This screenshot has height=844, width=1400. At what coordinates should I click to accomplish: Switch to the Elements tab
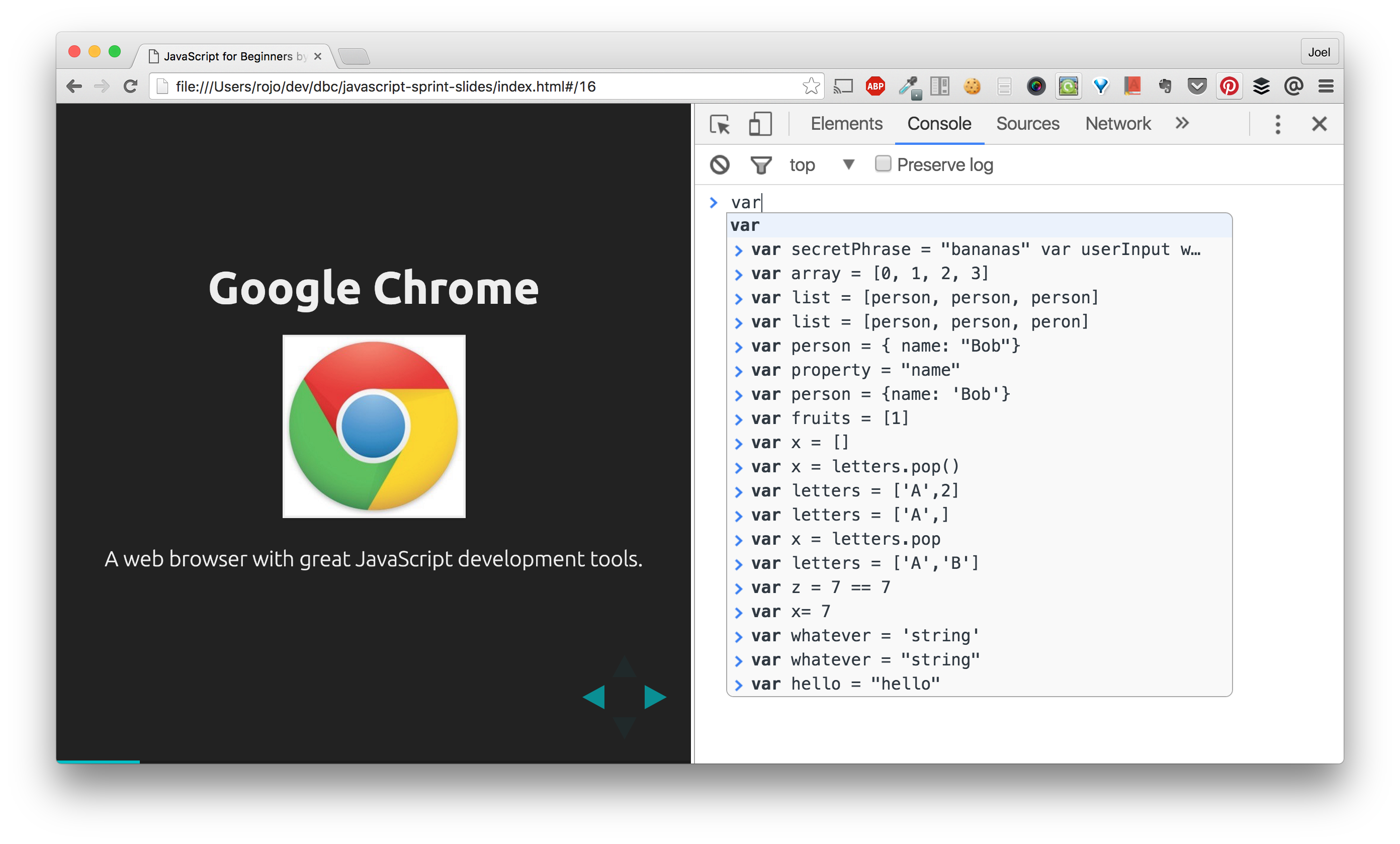(x=846, y=123)
